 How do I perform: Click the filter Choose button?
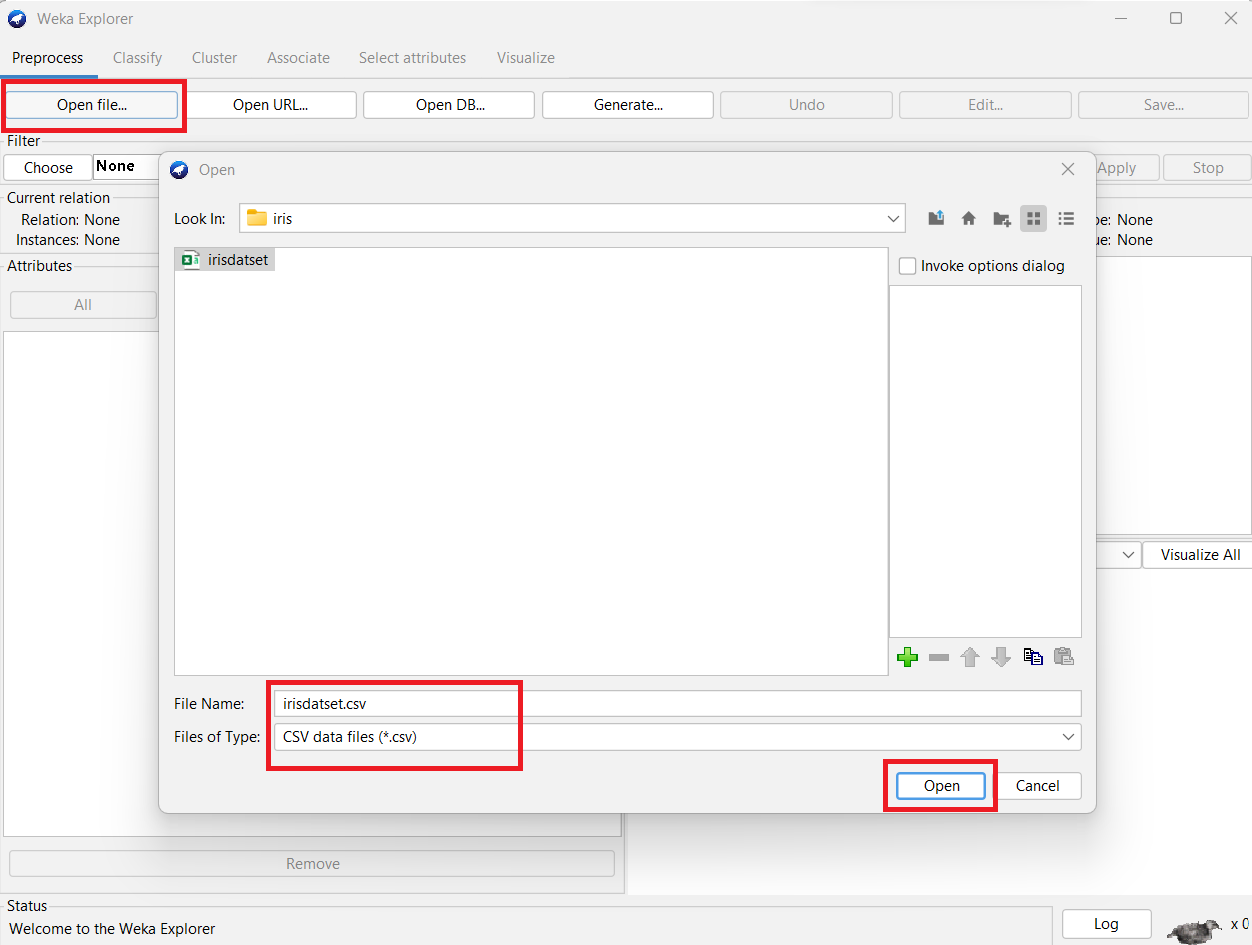coord(48,168)
